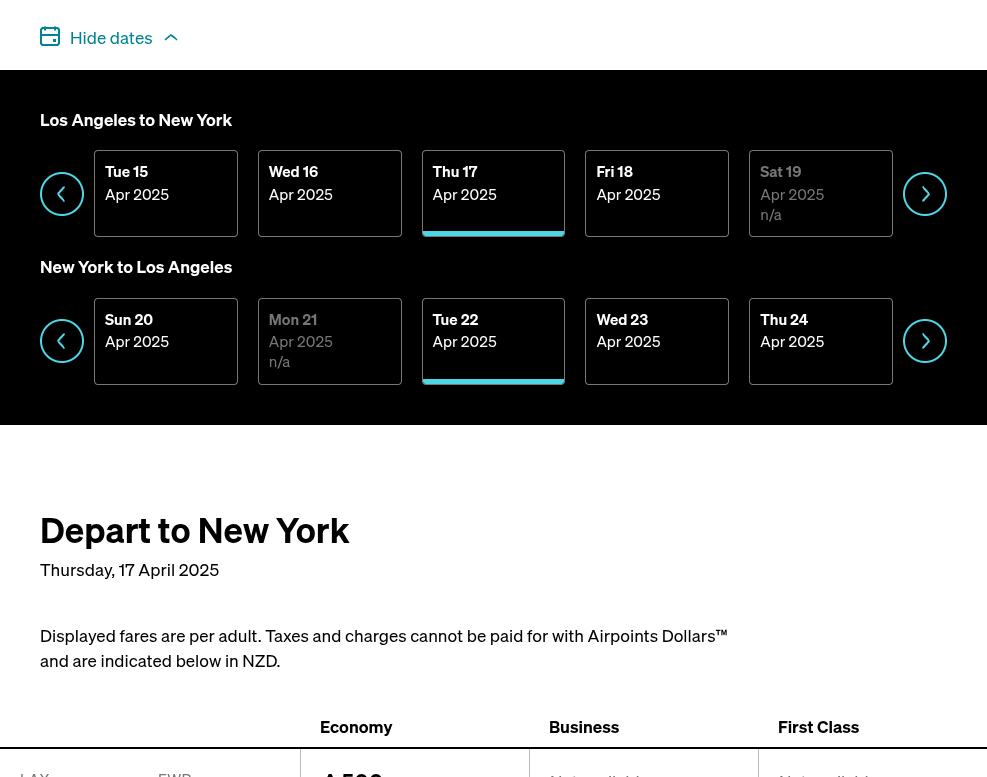Collapse dates using the Hide dates chevron
The width and height of the screenshot is (987, 777).
171,38
